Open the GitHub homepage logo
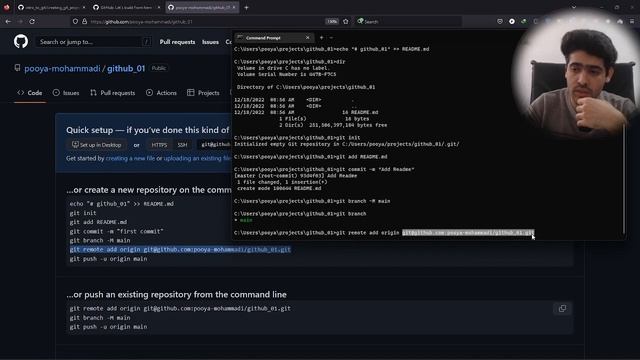640x360 pixels. (x=21, y=41)
